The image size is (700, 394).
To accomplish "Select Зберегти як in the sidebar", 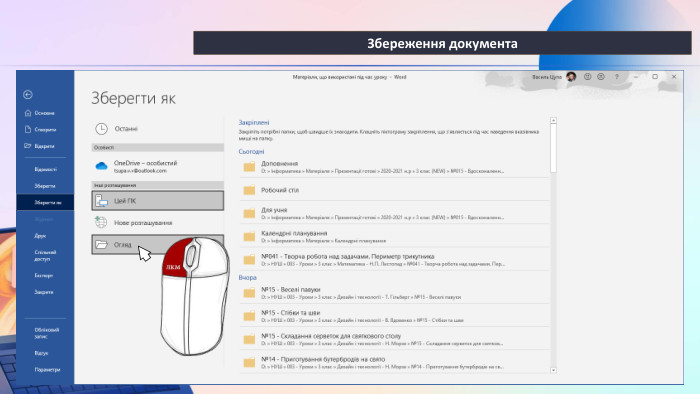I will (x=45, y=202).
